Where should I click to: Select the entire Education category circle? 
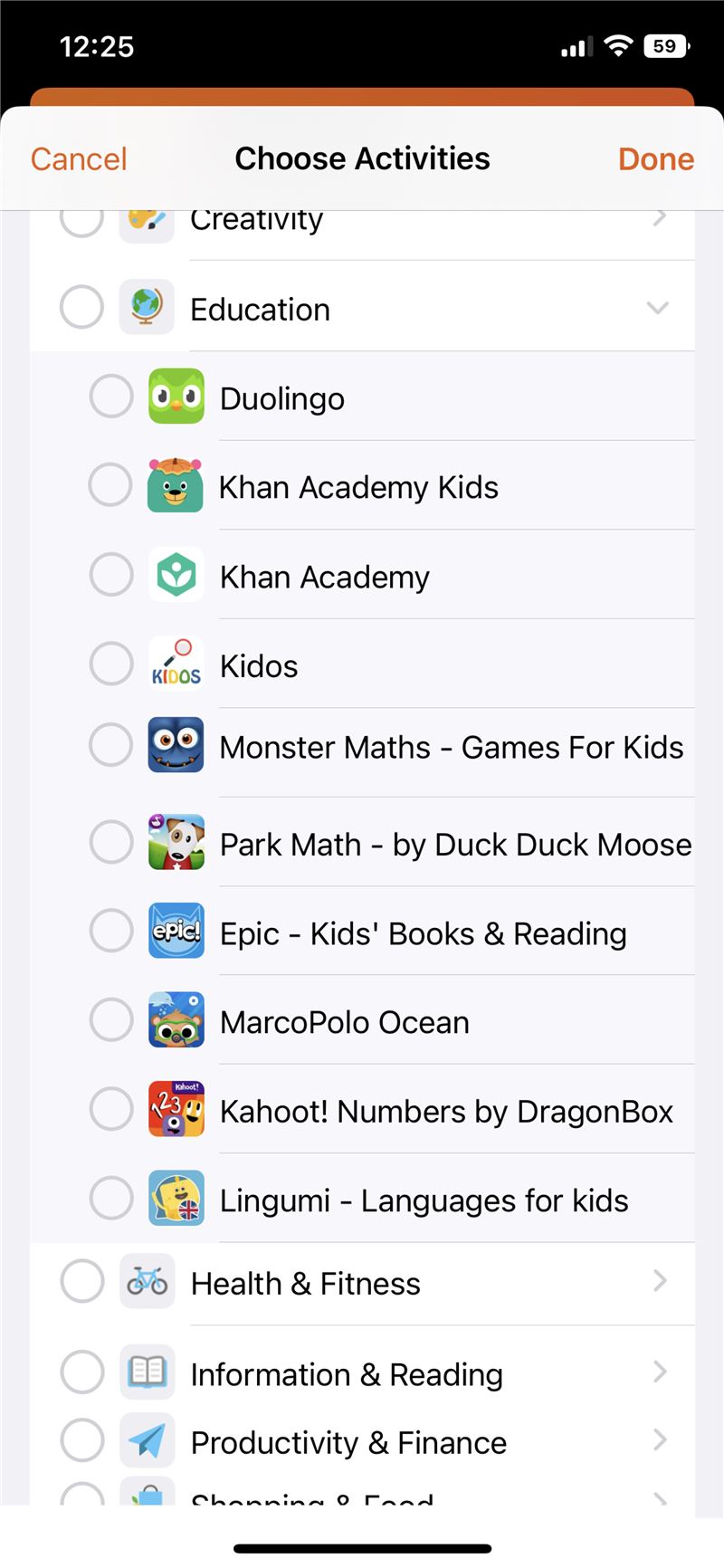click(x=81, y=308)
